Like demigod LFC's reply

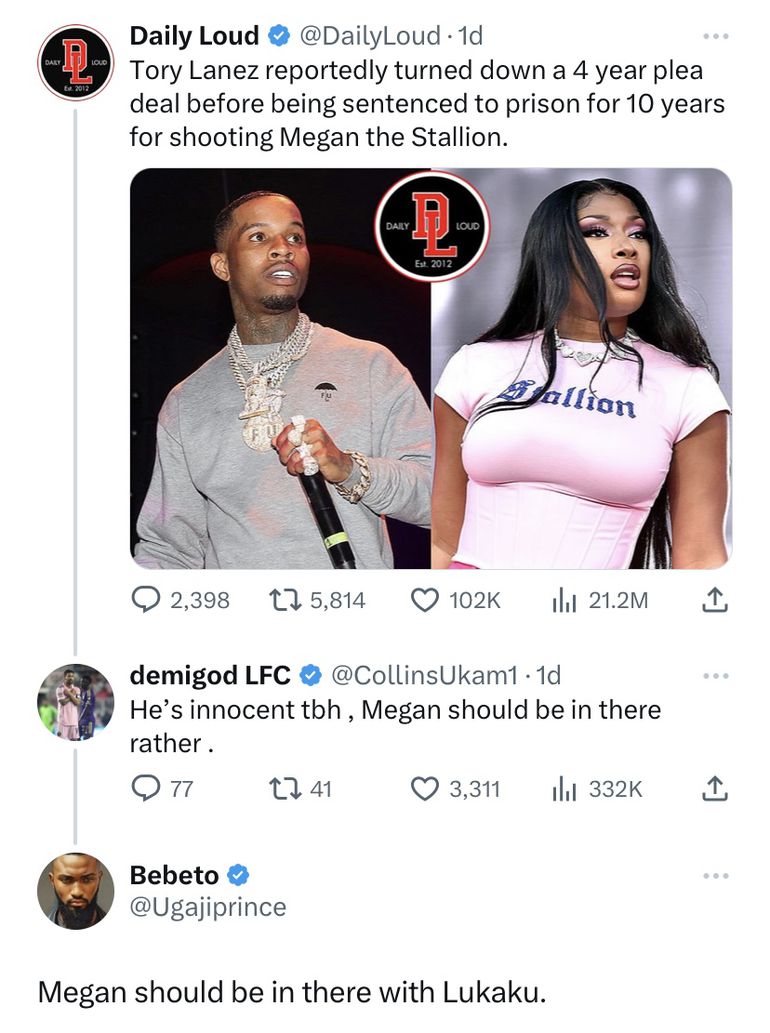coord(426,789)
